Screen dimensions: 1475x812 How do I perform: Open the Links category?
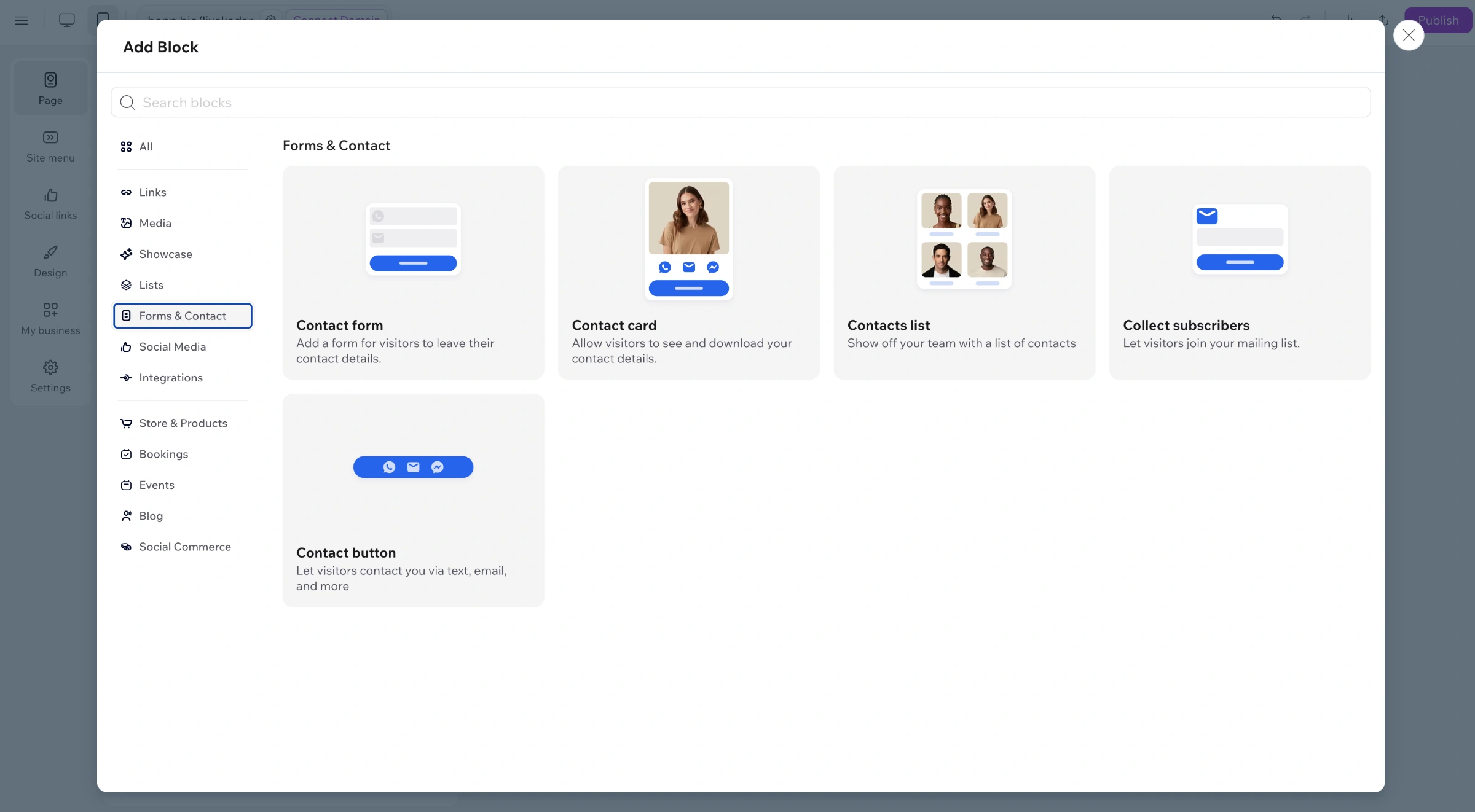183,192
